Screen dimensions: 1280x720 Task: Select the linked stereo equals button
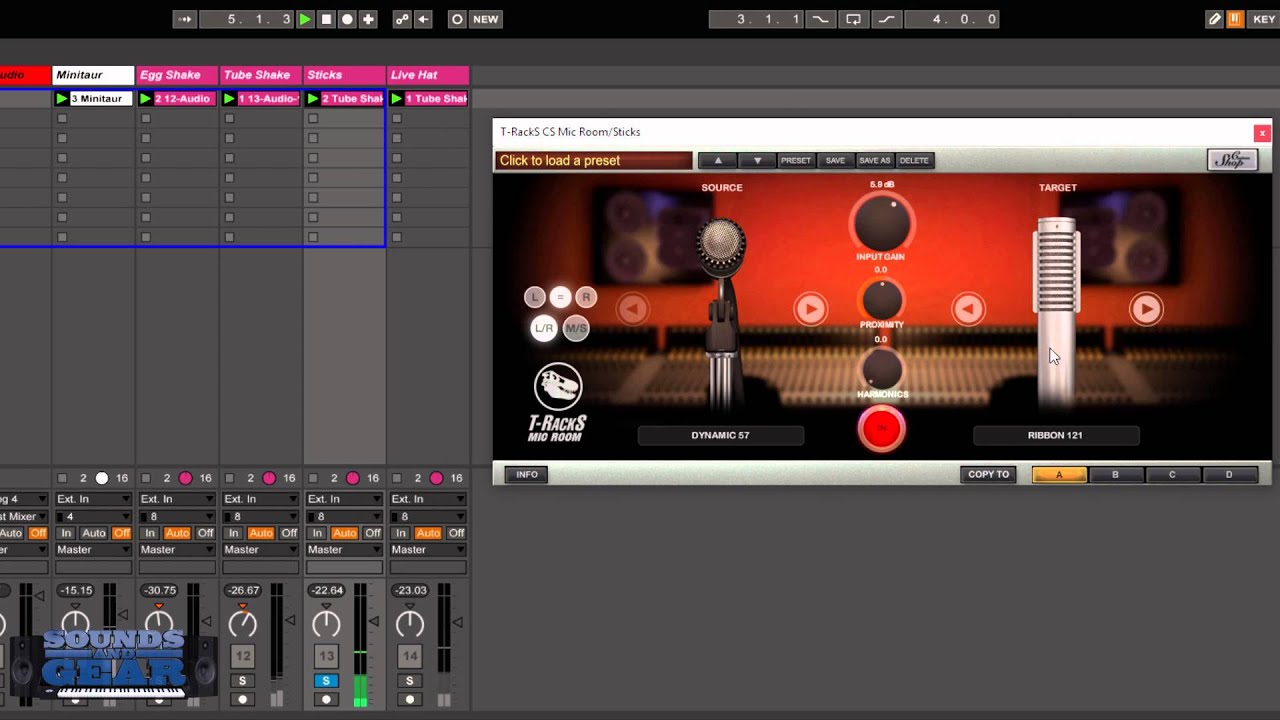pos(560,296)
